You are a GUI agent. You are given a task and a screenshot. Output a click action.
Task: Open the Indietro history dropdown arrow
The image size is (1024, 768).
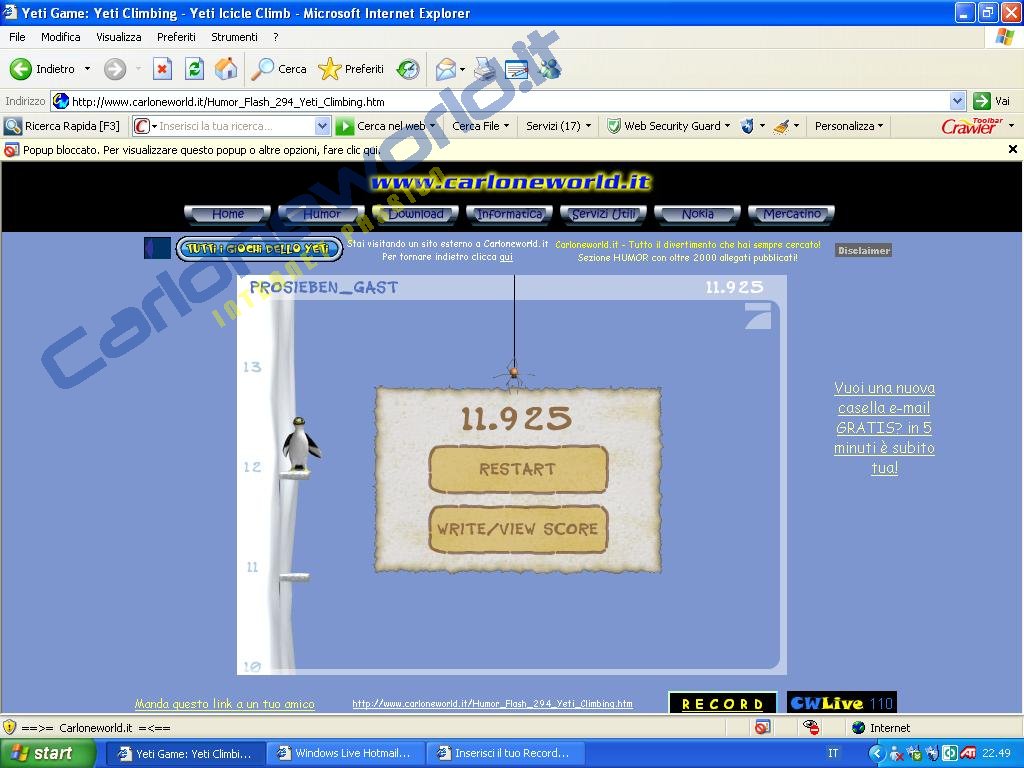[x=88, y=69]
